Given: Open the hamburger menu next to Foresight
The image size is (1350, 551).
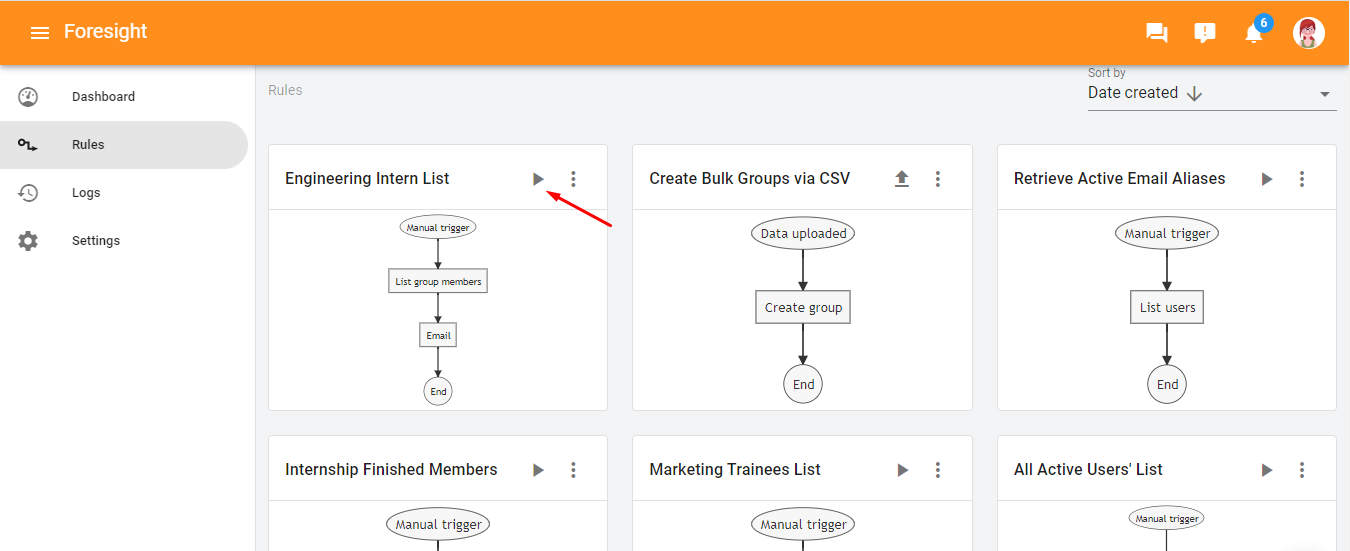Looking at the screenshot, I should pos(40,33).
